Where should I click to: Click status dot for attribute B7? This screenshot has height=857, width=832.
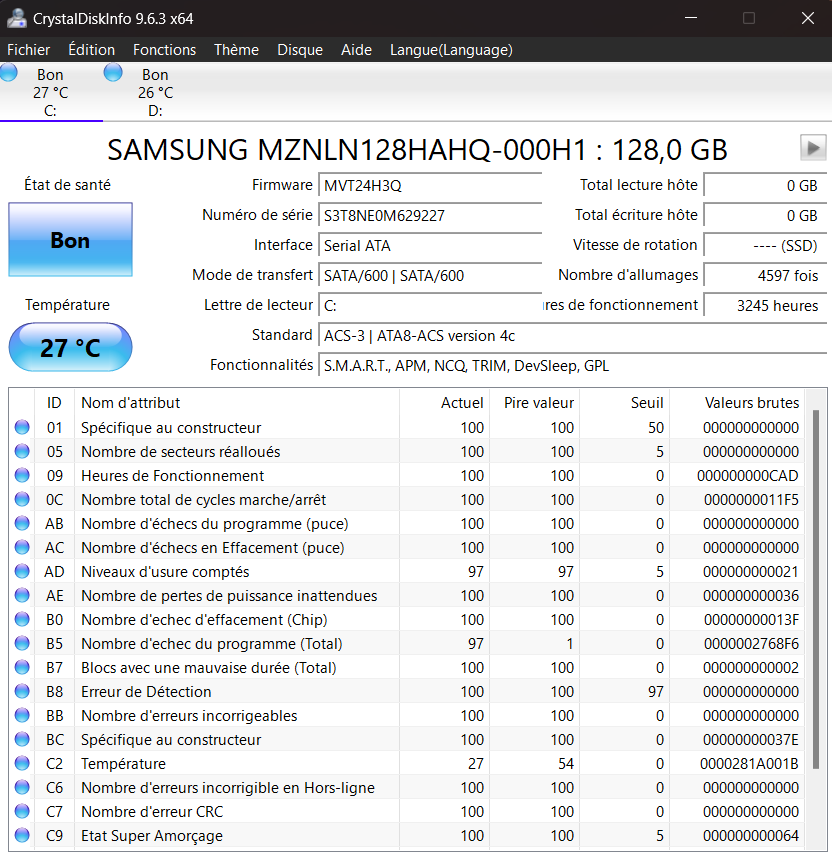(22, 667)
